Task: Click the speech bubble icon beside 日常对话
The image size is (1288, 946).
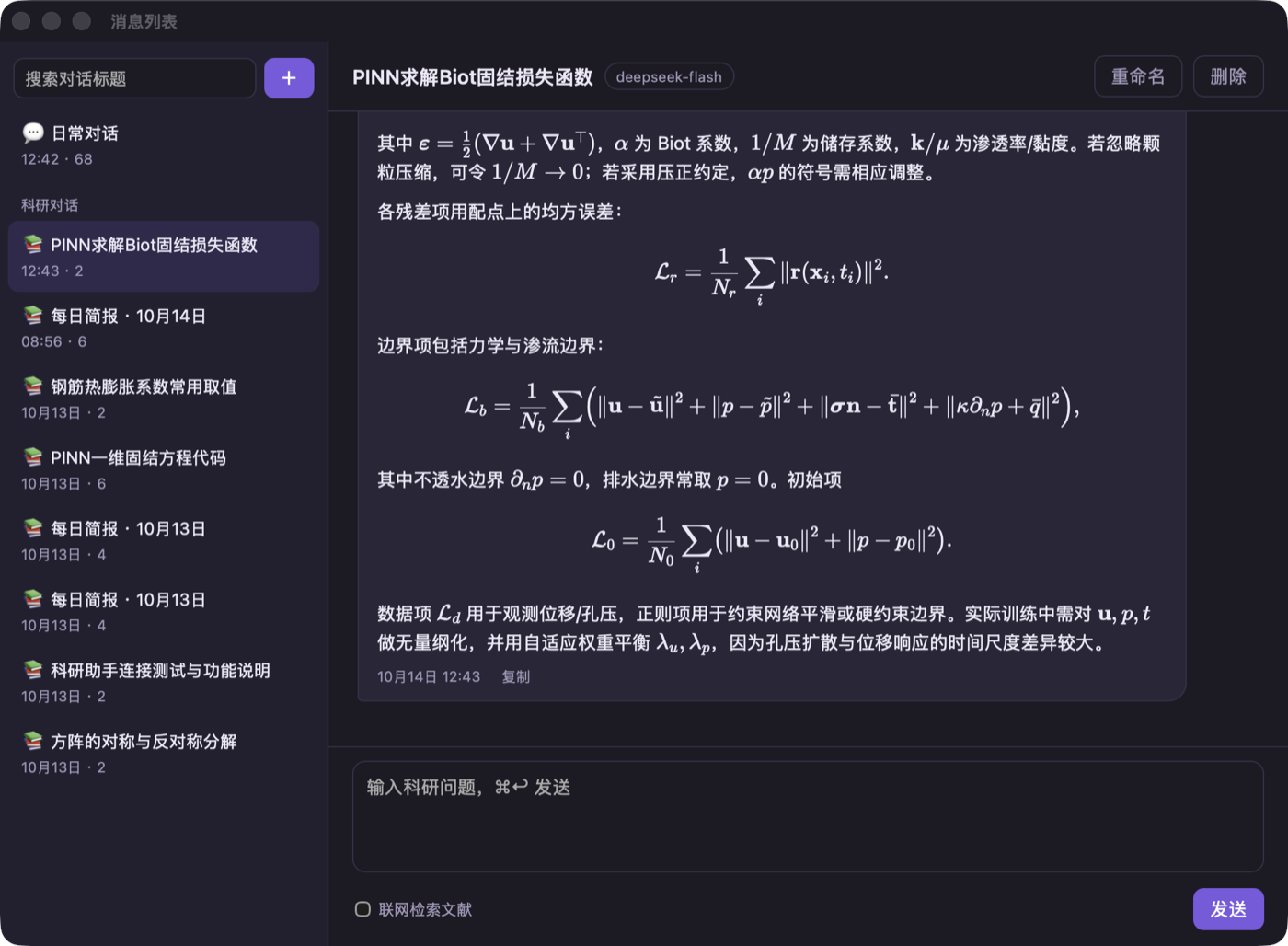Action: tap(33, 133)
